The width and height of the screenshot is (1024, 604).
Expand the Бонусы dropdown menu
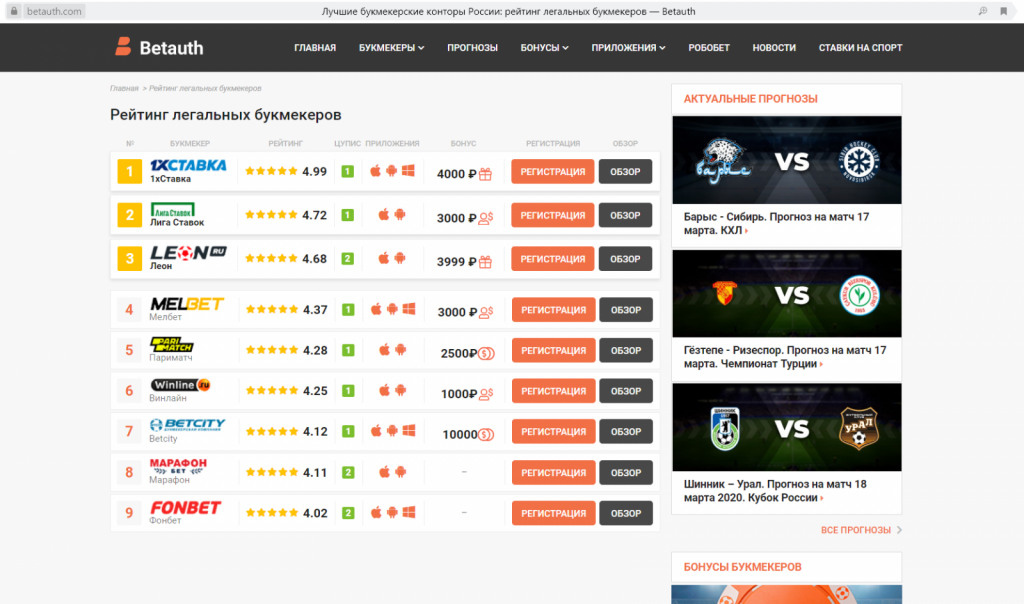point(544,48)
